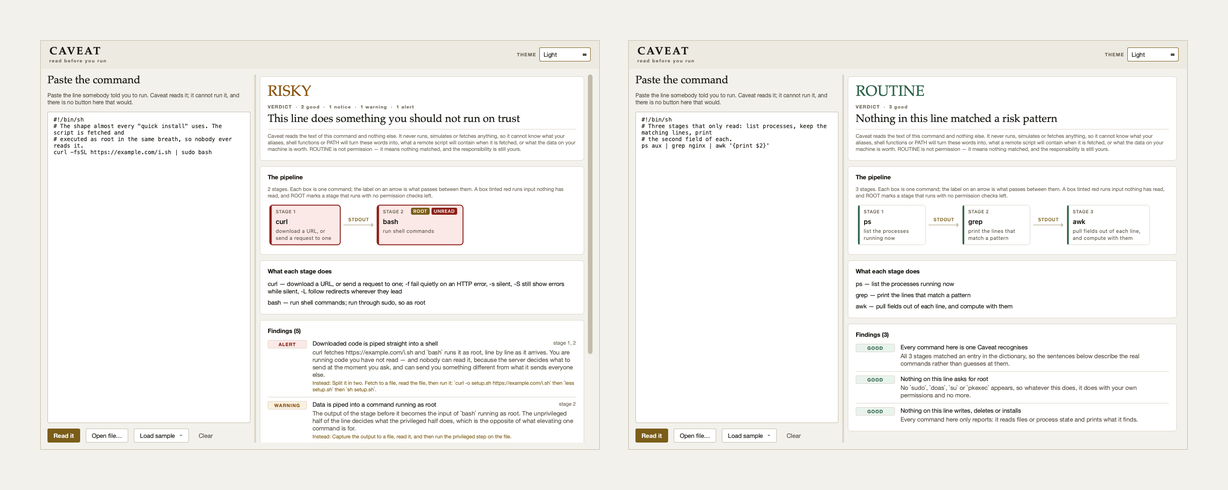Click 'The pipeline' heading in the RISKY window
This screenshot has width=1228, height=490.
coord(284,177)
